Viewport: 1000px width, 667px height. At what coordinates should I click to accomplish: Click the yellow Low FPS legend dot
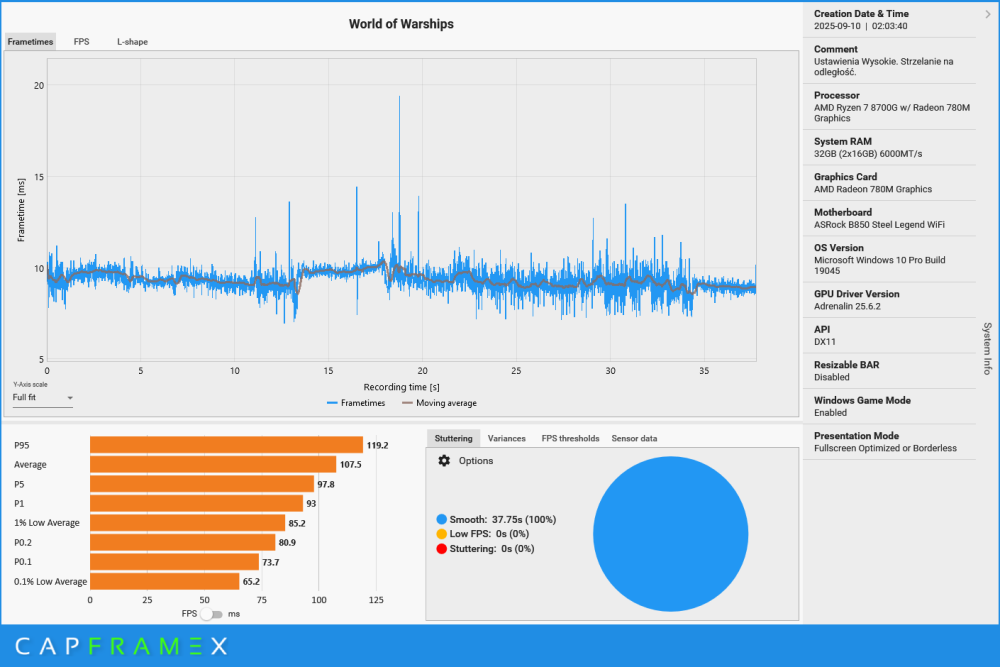[x=441, y=534]
